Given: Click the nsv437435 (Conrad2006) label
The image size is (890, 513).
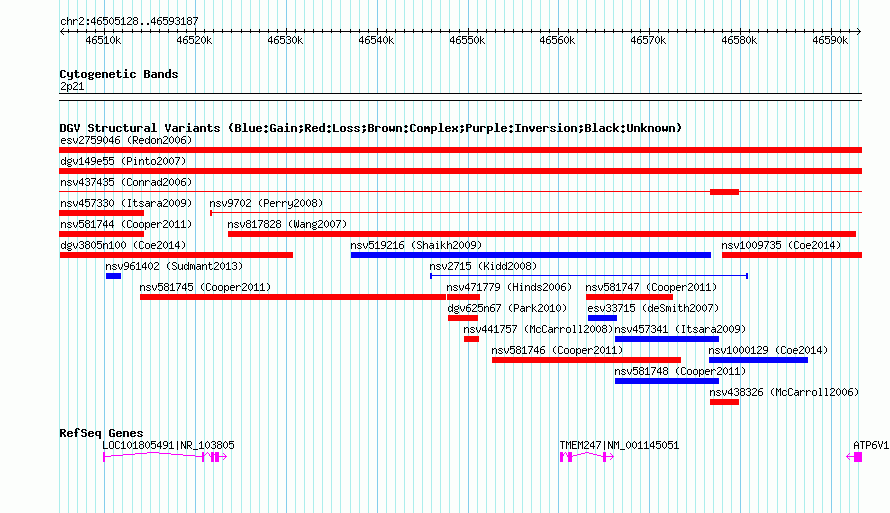Looking at the screenshot, I should 126,182.
